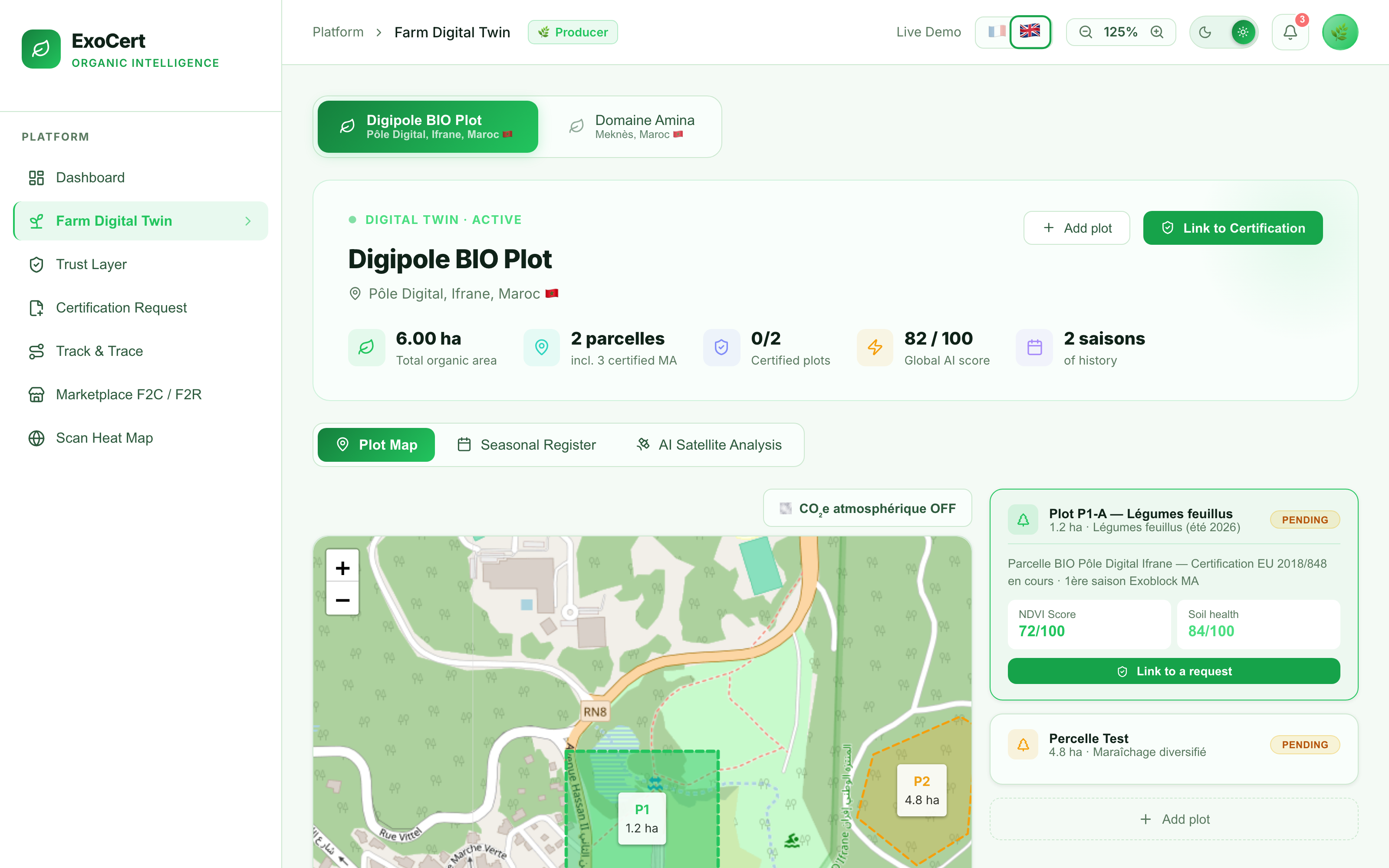Click the P1 1.2 ha map marker
This screenshot has height=868, width=1389.
[642, 819]
